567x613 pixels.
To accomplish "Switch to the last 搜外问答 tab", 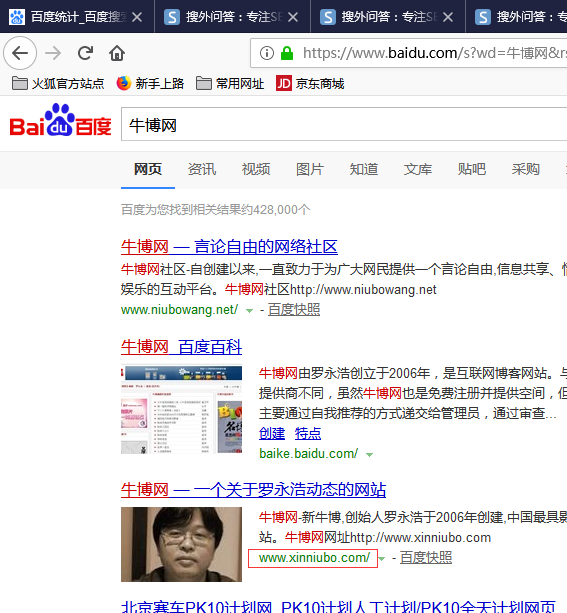I will click(517, 16).
